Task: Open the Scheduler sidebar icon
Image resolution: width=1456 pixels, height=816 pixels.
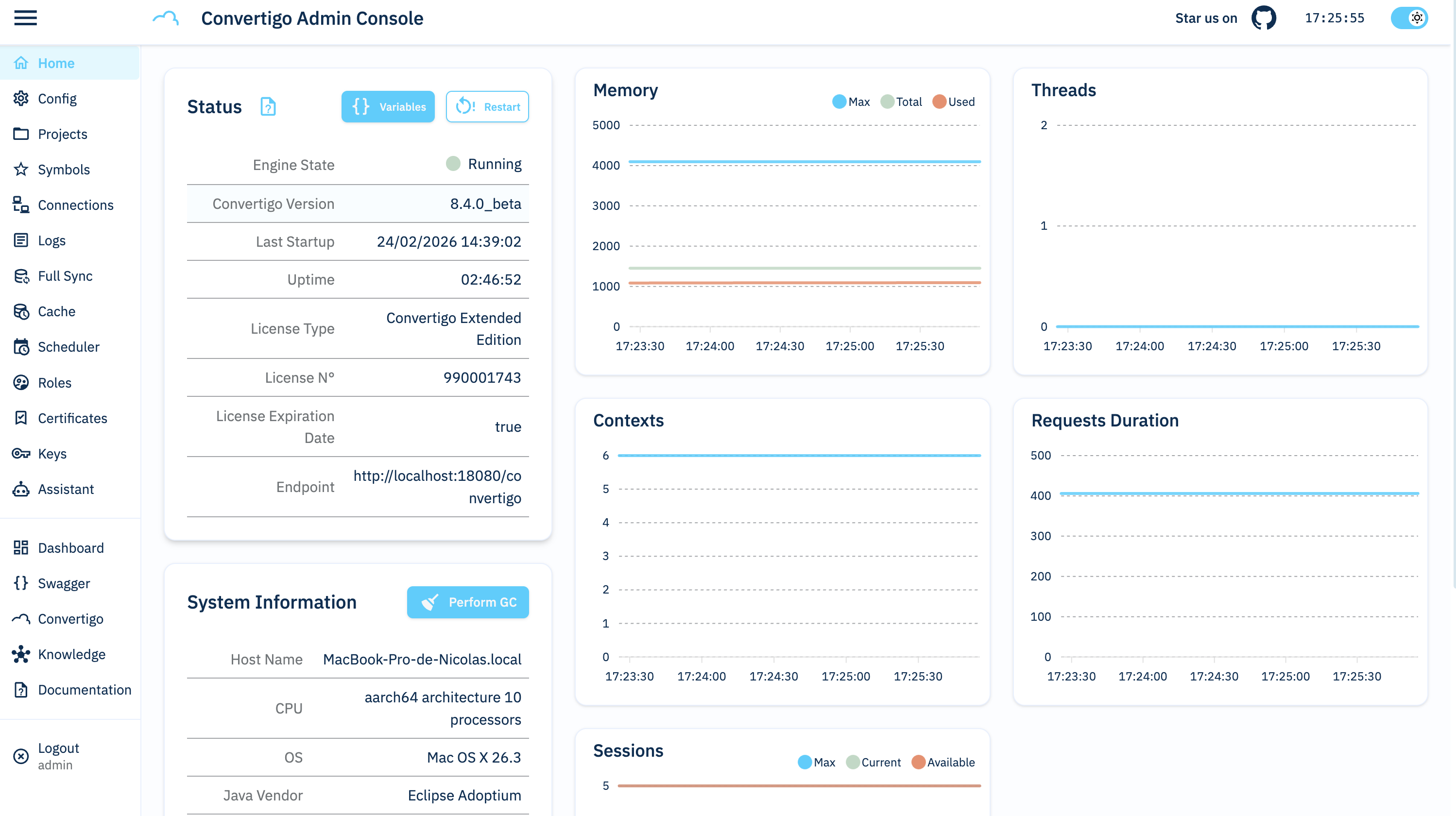Action: pyautogui.click(x=21, y=347)
